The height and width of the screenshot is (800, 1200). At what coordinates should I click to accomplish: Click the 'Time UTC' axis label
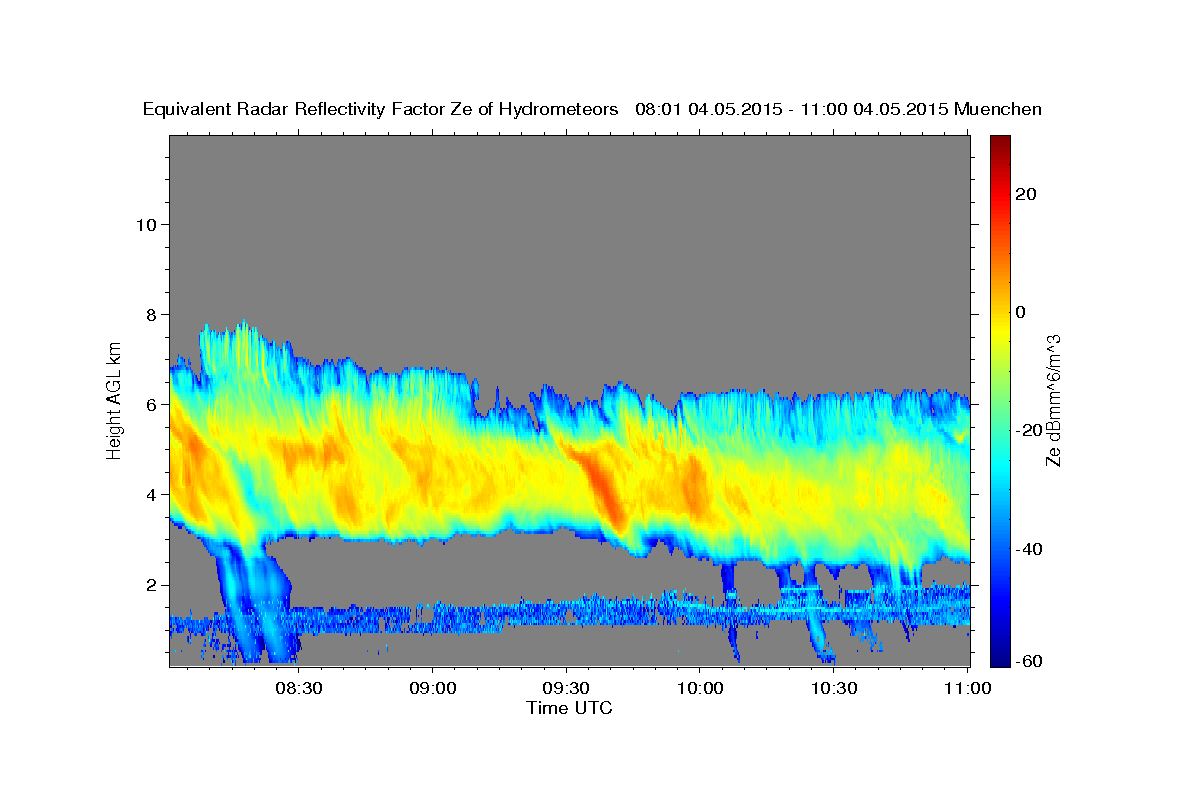(569, 708)
